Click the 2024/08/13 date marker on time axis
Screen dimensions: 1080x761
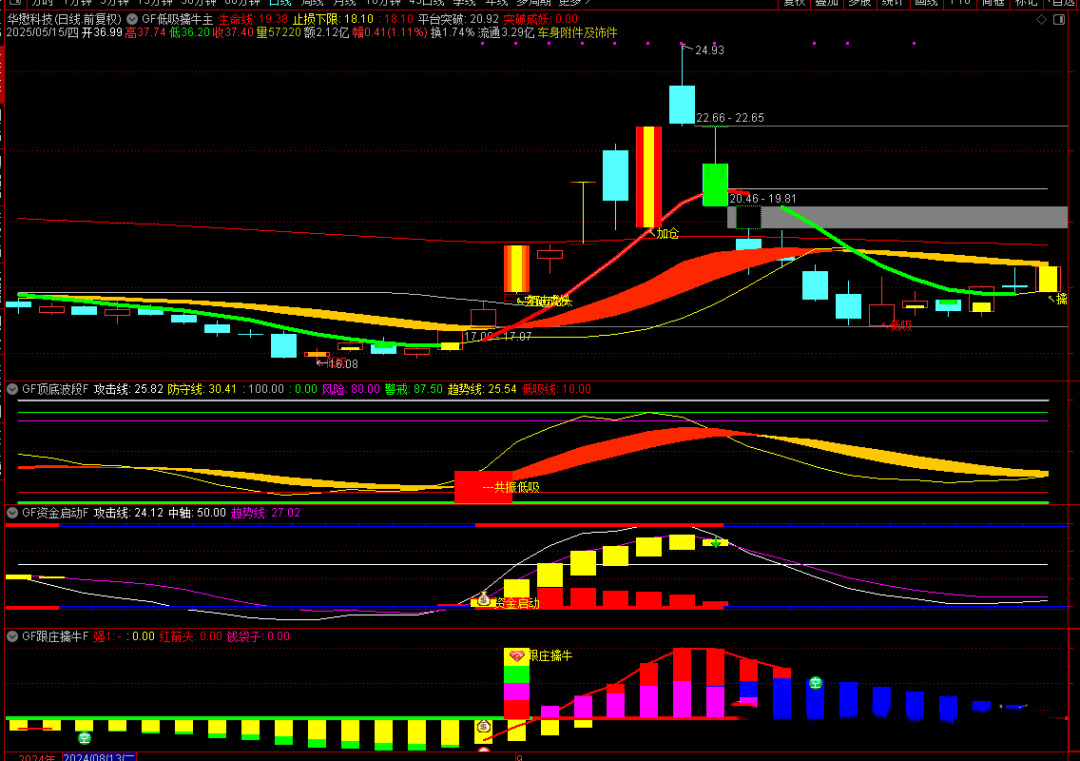(x=99, y=756)
